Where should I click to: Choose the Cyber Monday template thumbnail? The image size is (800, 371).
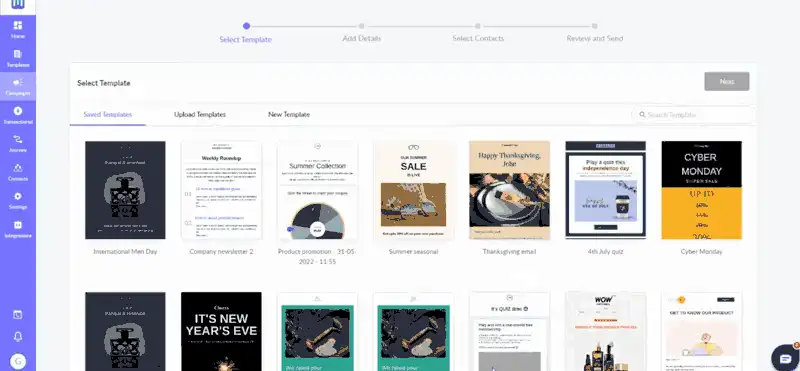coord(702,190)
